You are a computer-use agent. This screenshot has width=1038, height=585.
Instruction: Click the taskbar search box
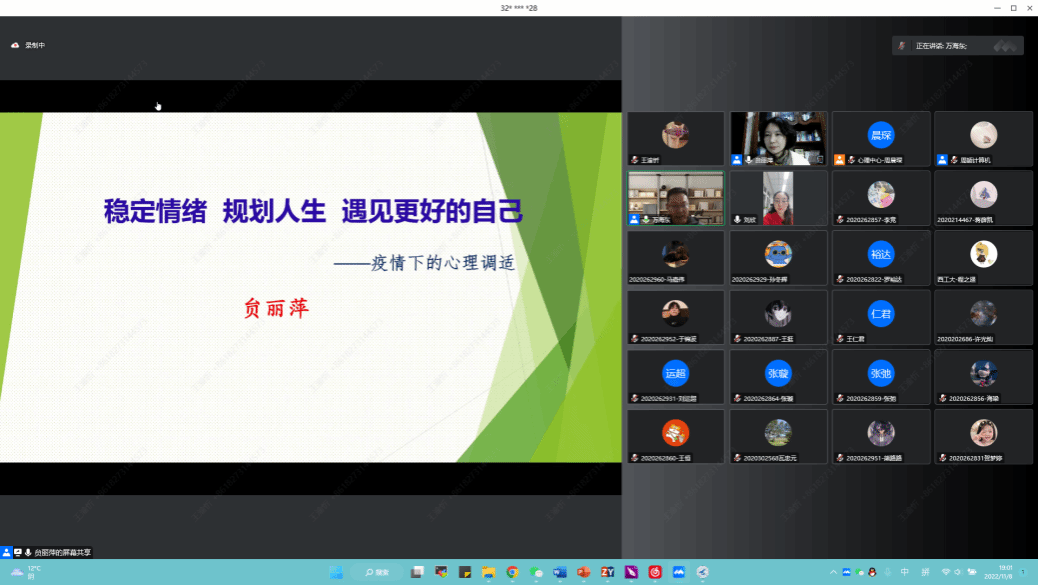pyautogui.click(x=378, y=572)
